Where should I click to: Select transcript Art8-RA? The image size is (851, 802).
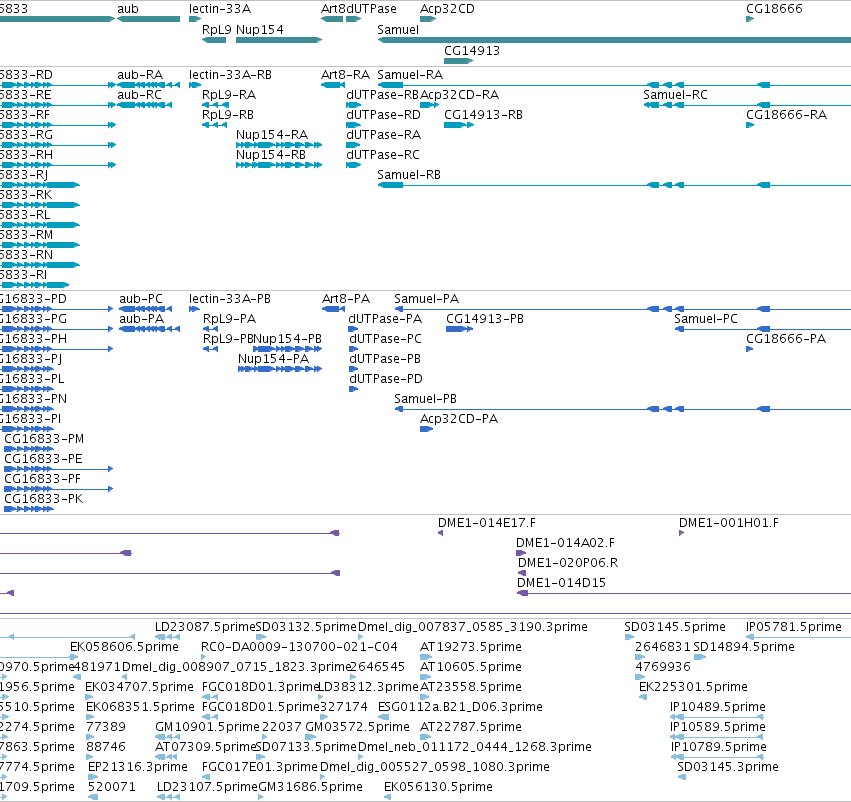tap(345, 74)
